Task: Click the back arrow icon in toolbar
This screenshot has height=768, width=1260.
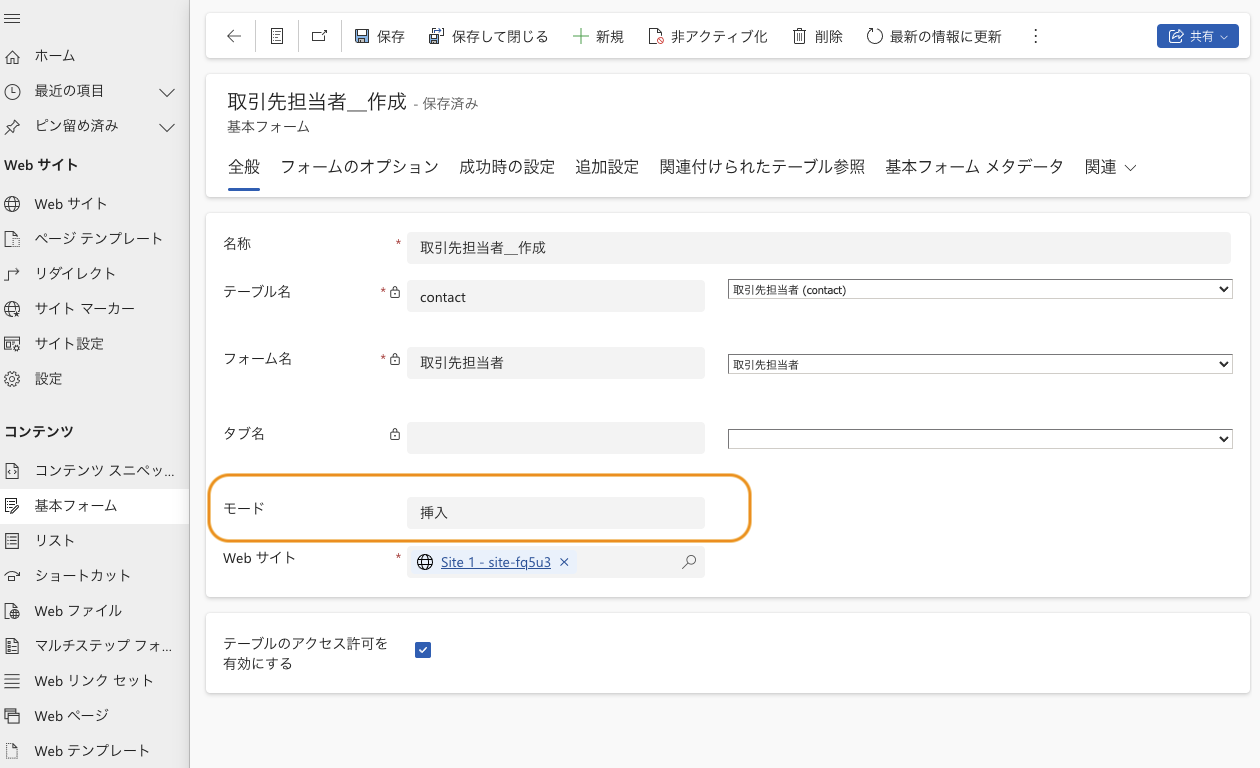Action: coord(234,37)
